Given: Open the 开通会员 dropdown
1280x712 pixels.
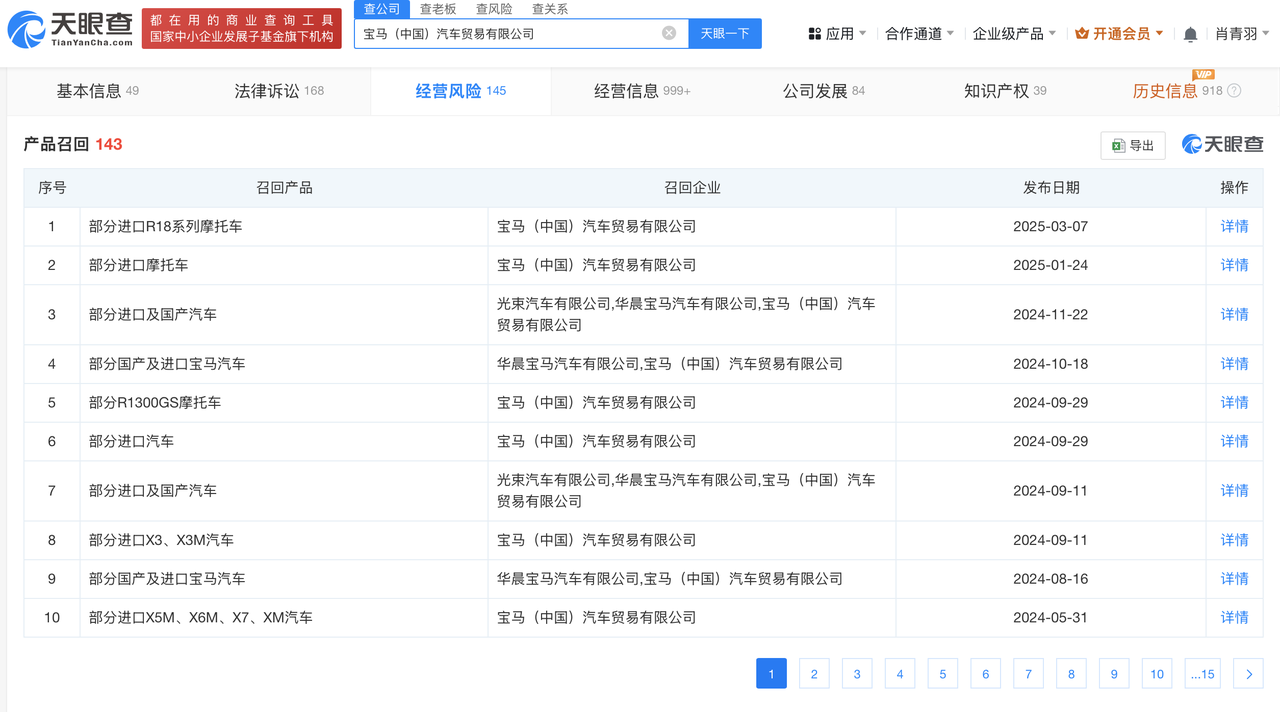Looking at the screenshot, I should 1119,34.
